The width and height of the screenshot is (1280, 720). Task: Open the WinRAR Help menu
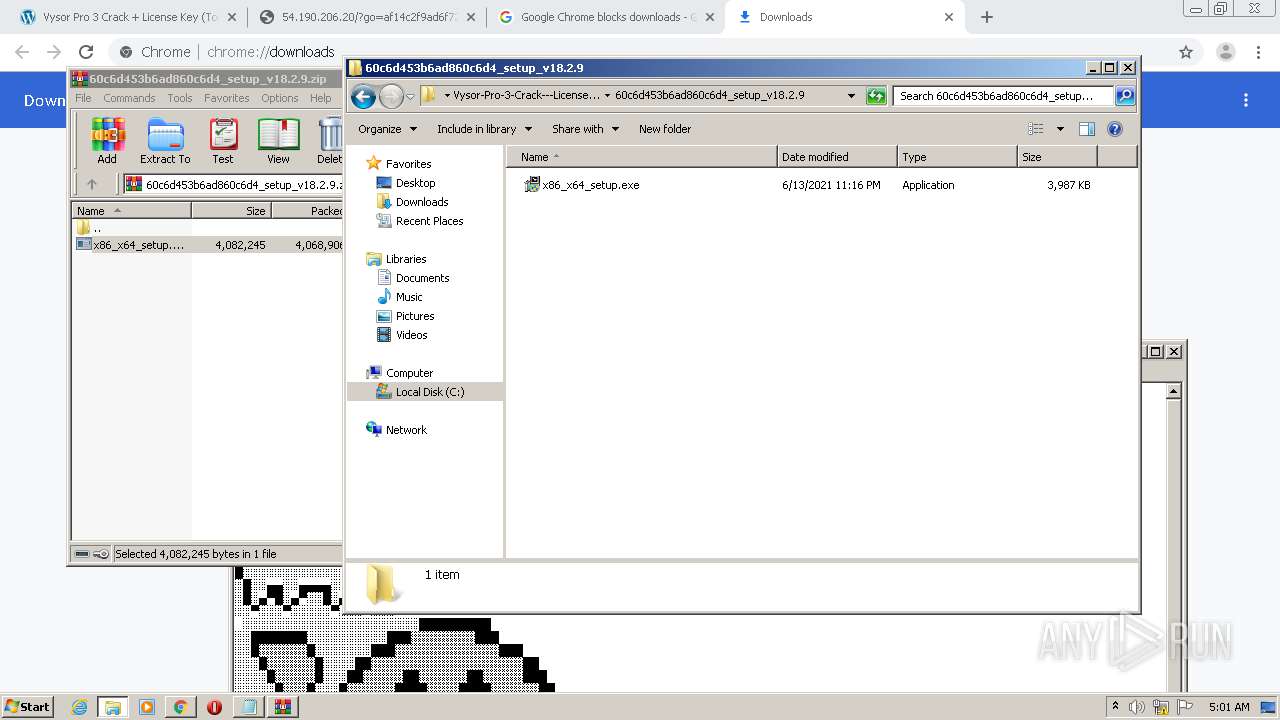[x=320, y=98]
